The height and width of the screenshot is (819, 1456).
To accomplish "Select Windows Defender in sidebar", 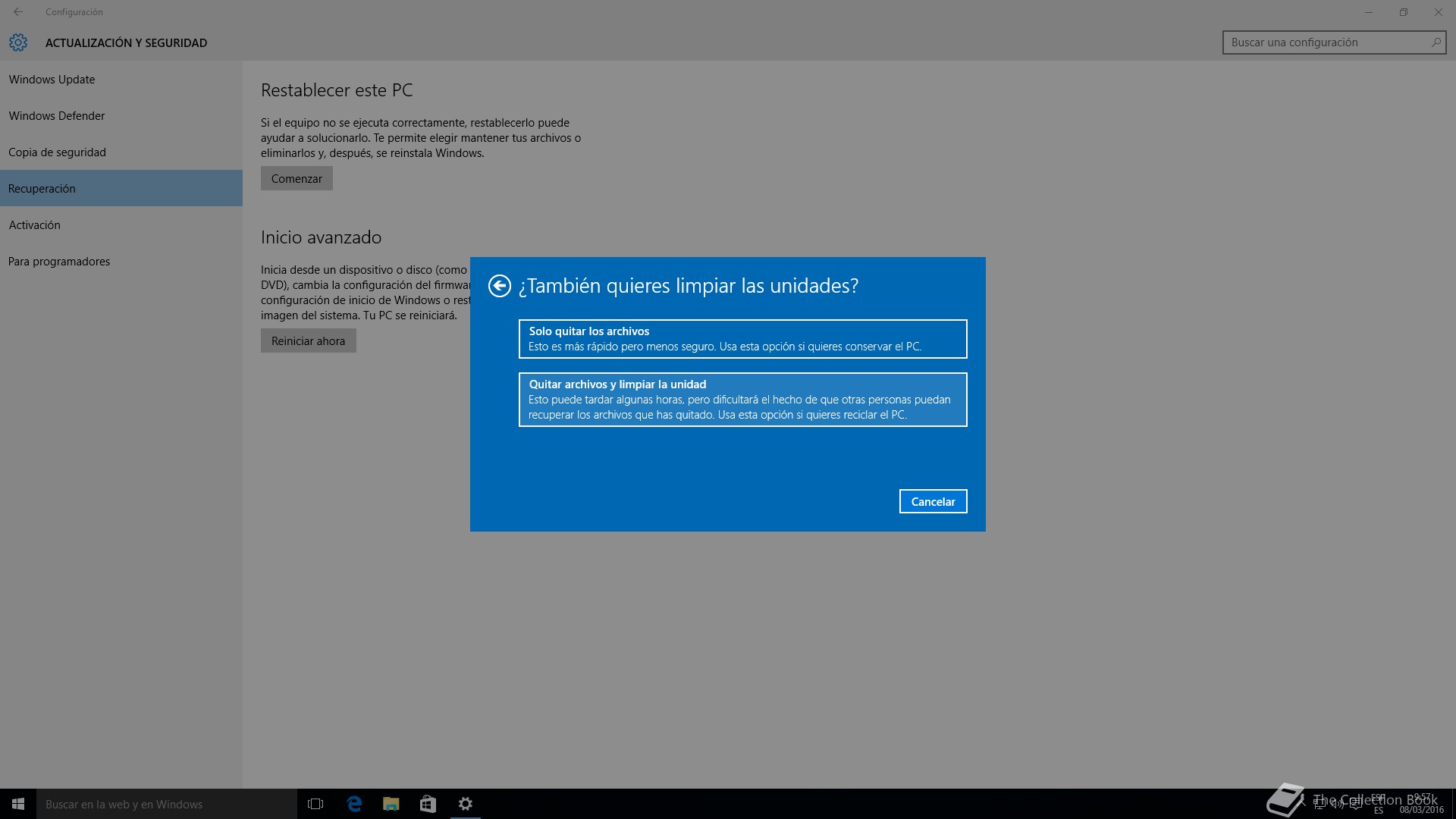I will 57,116.
